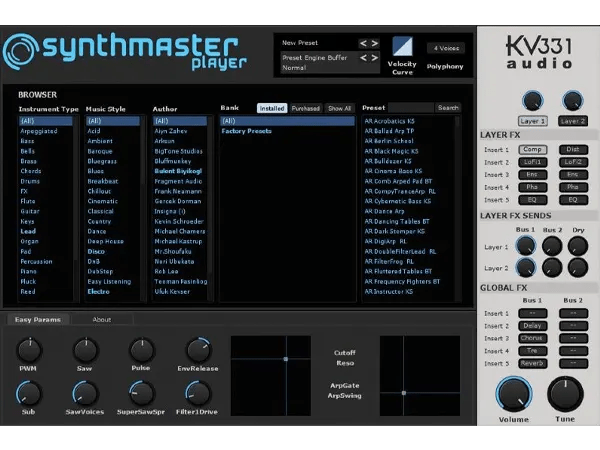Viewport: 600px width, 450px height.
Task: Open Global FX Bus 1 Reverb slot
Action: click(x=532, y=364)
